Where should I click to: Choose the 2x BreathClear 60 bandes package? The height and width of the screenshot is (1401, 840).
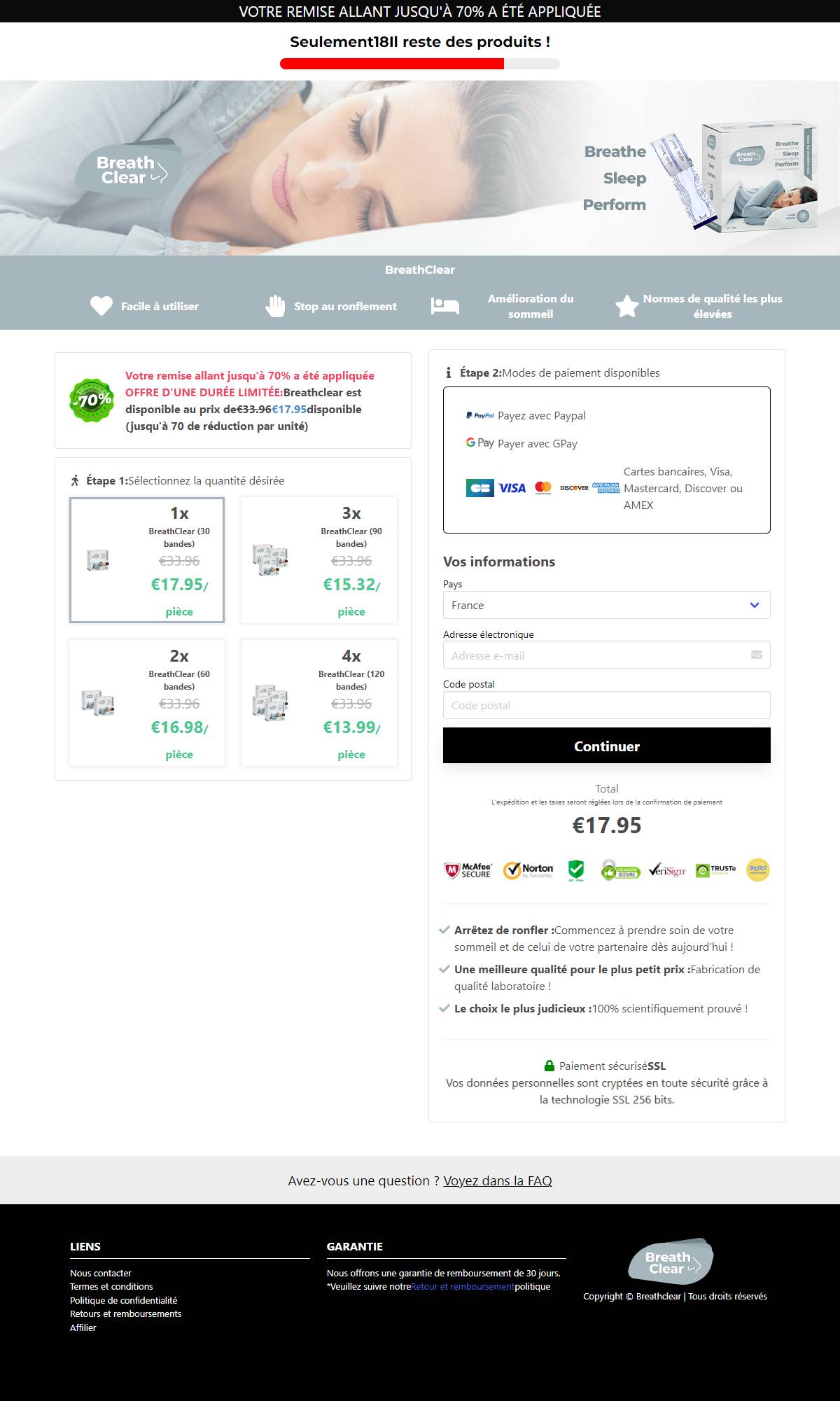click(x=147, y=703)
